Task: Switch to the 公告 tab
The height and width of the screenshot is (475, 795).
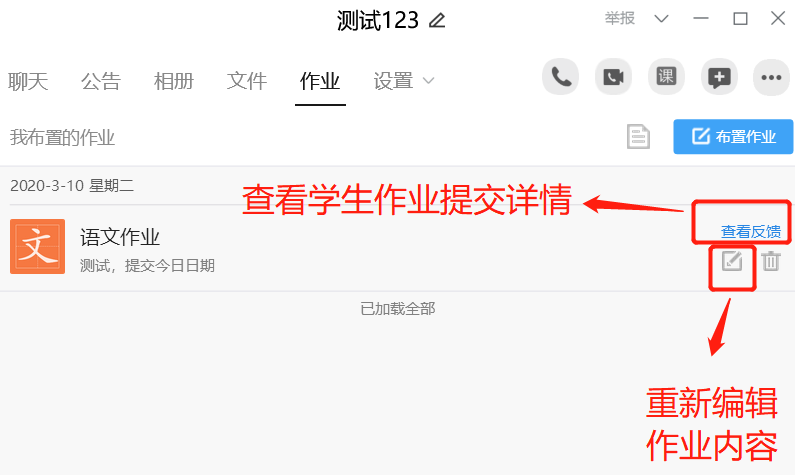Action: 101,81
